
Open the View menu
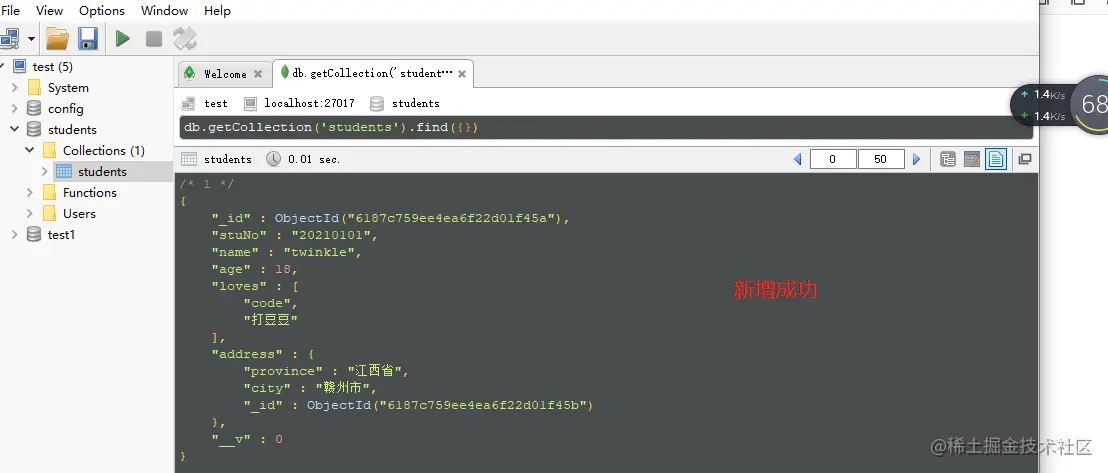click(x=49, y=11)
